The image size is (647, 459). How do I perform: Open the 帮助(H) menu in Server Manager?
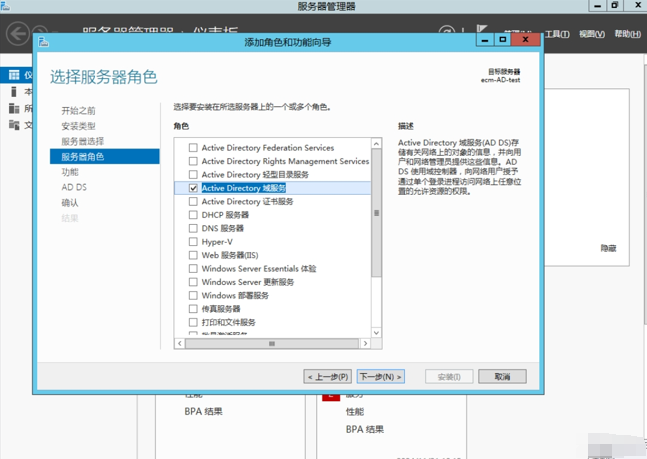(x=627, y=34)
